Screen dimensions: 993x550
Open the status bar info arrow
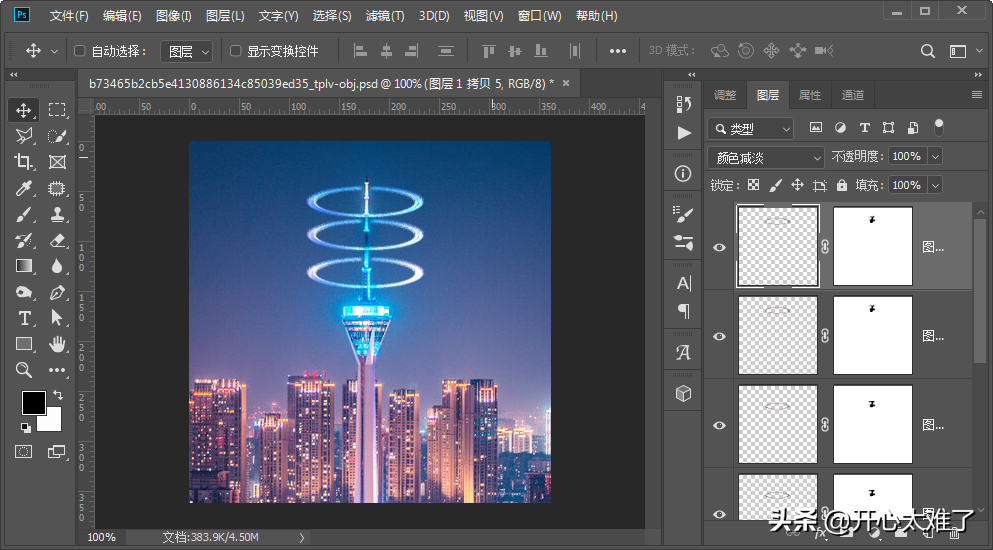coord(301,537)
